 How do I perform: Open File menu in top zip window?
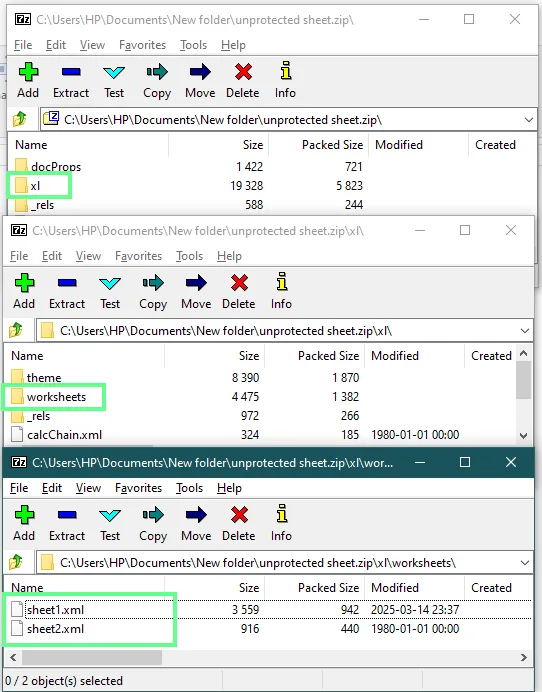pos(23,45)
